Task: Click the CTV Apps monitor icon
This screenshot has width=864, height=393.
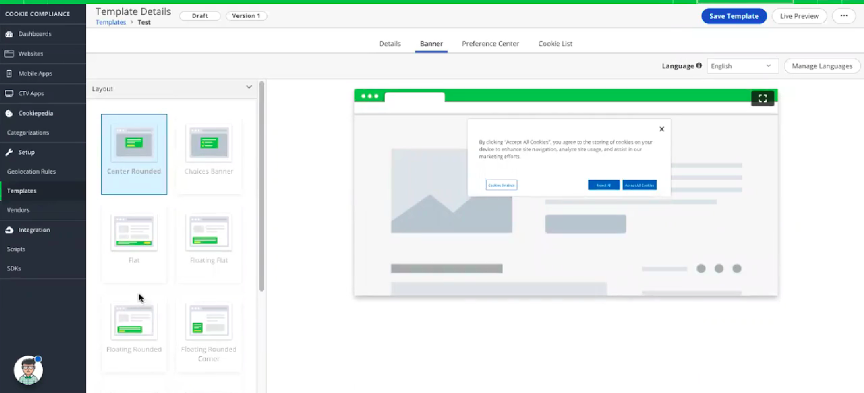Action: coord(9,94)
